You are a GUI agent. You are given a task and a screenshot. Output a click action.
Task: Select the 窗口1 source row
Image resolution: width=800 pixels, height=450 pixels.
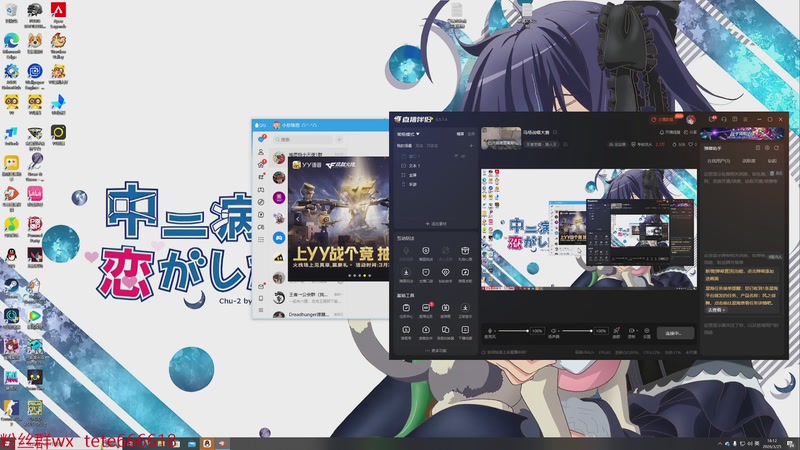coord(435,156)
